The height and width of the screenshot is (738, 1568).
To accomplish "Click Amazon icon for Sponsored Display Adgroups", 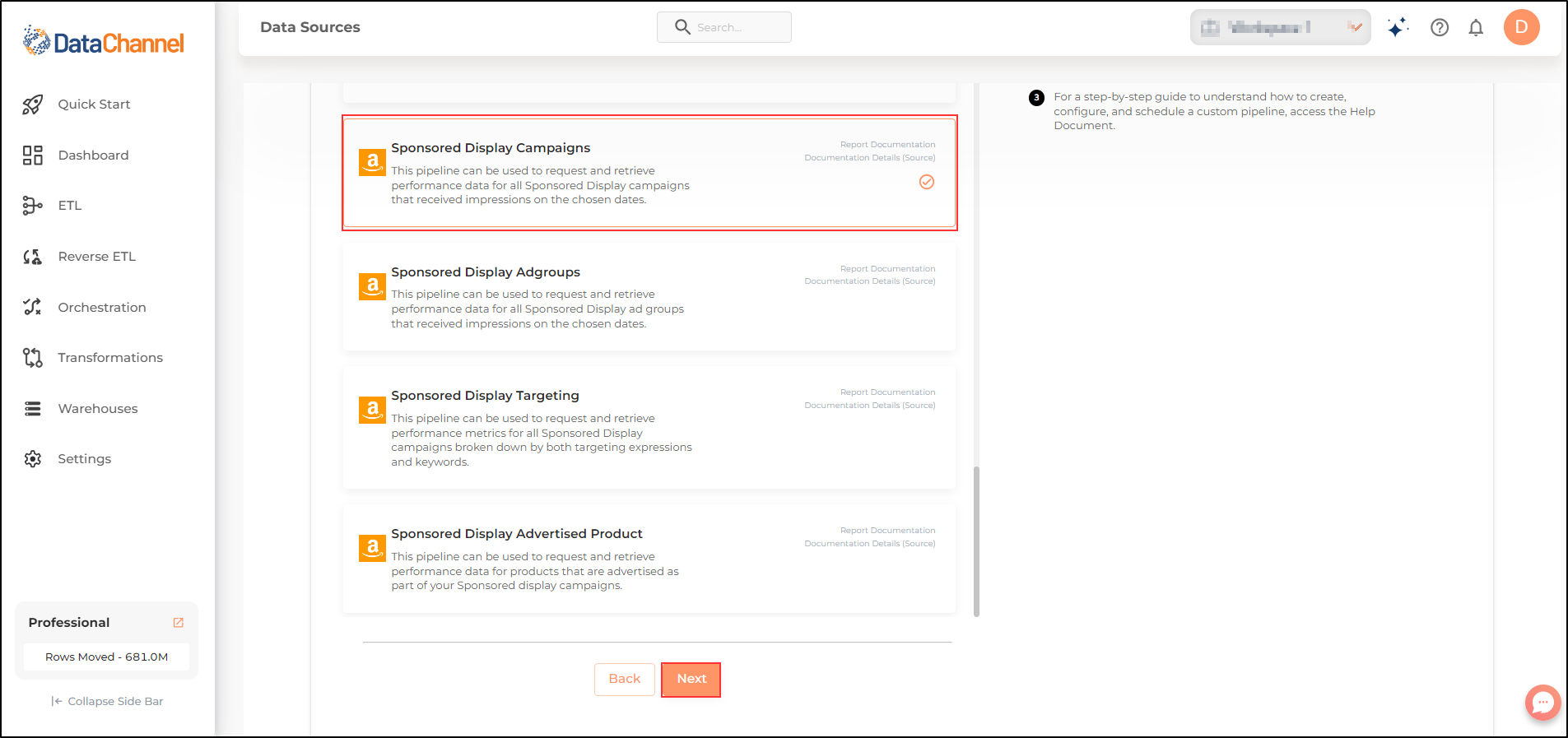I will point(372,286).
